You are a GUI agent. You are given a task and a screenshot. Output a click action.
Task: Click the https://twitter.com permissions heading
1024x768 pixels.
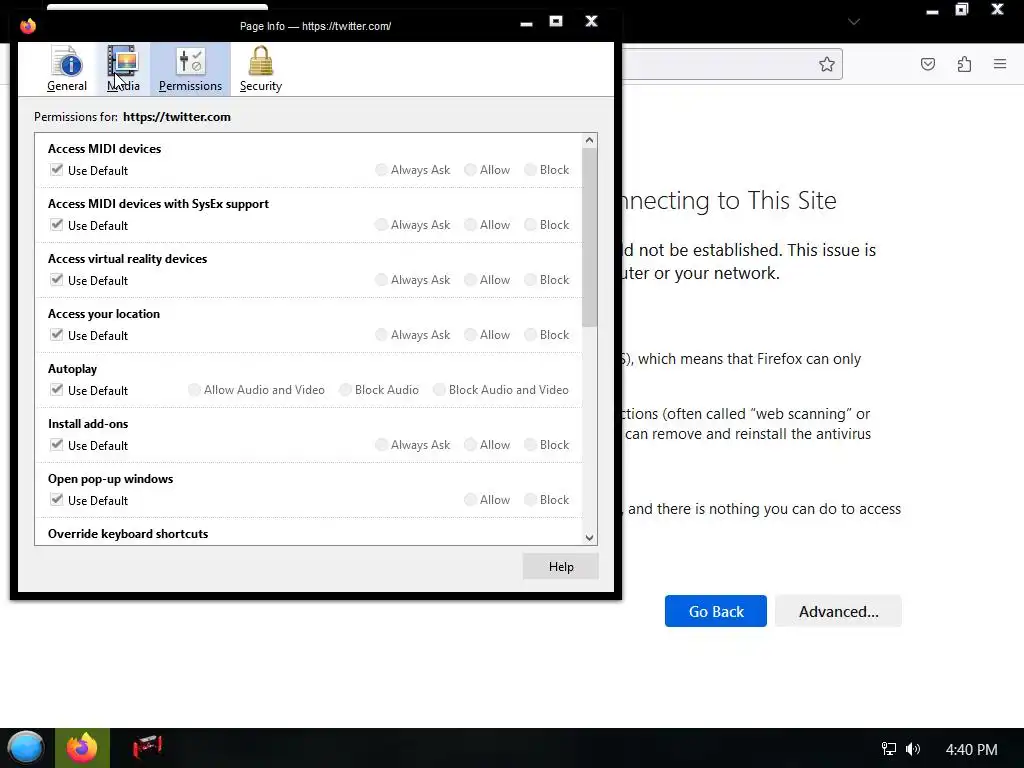click(x=176, y=117)
